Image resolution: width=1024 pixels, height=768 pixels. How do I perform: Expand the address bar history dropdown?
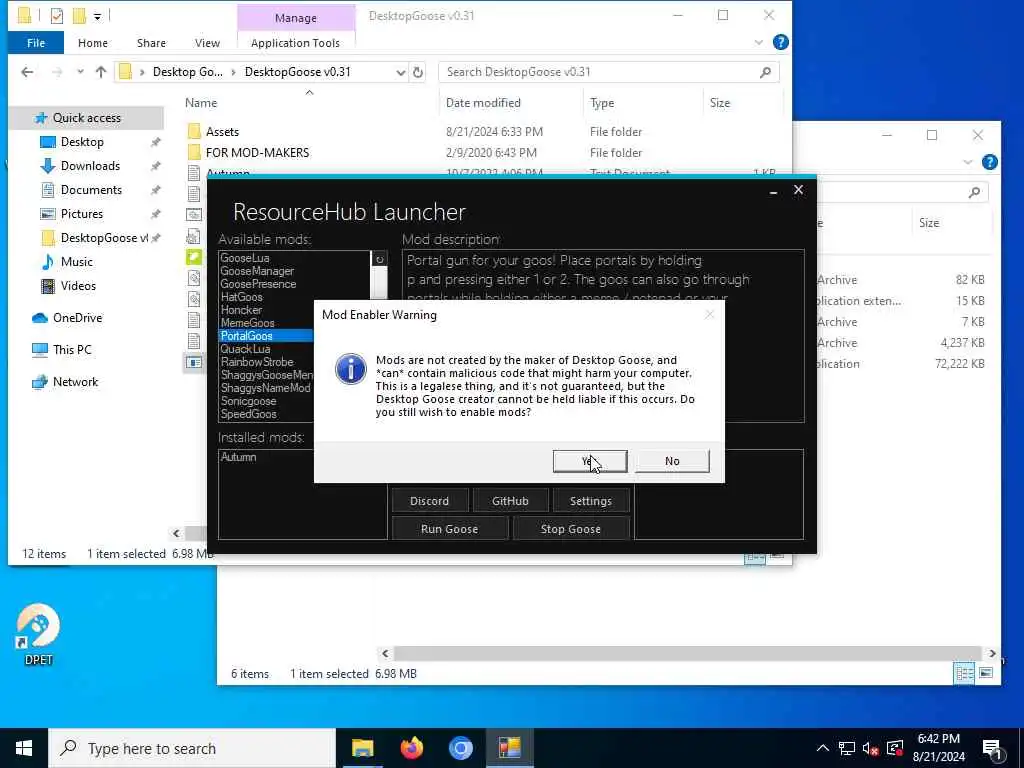pos(401,72)
